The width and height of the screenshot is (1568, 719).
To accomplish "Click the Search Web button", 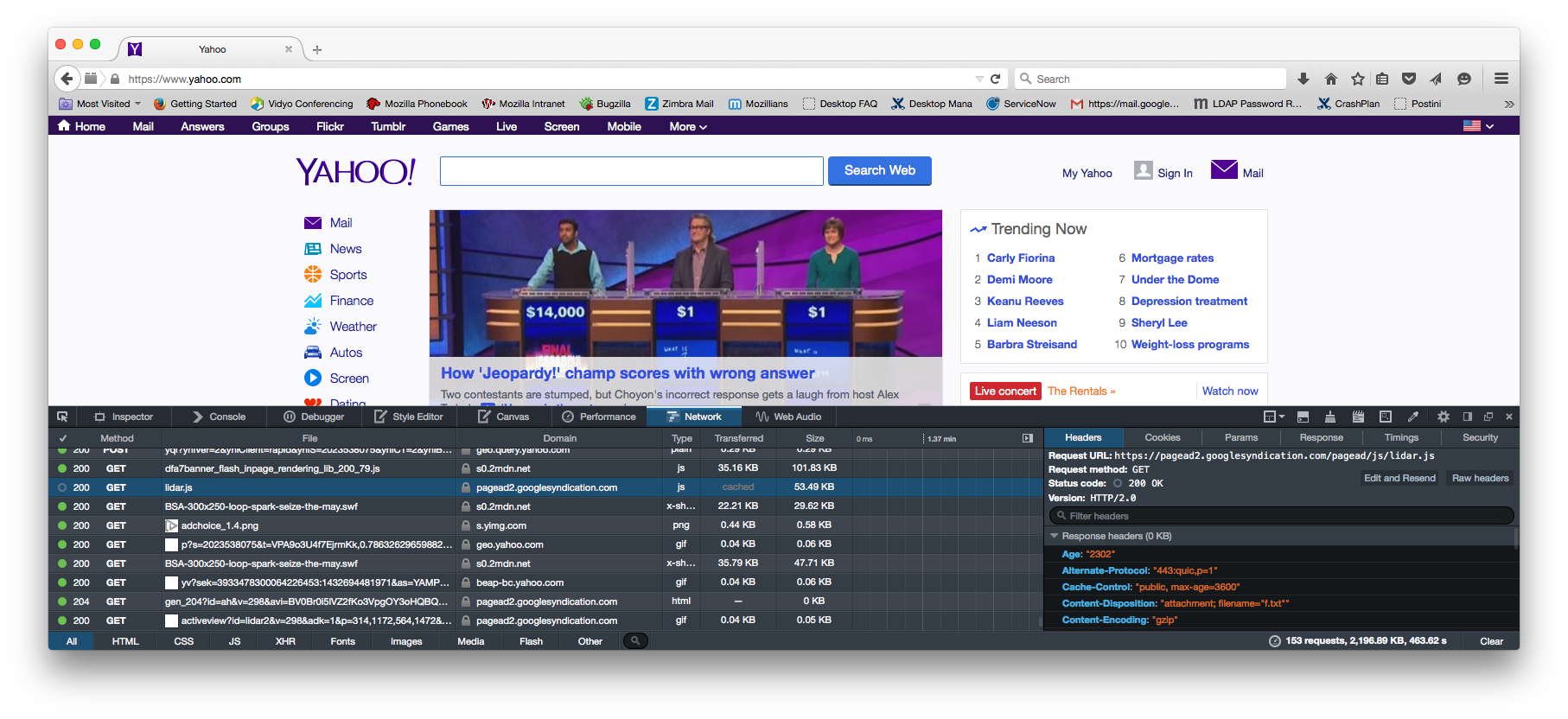I will pos(879,171).
